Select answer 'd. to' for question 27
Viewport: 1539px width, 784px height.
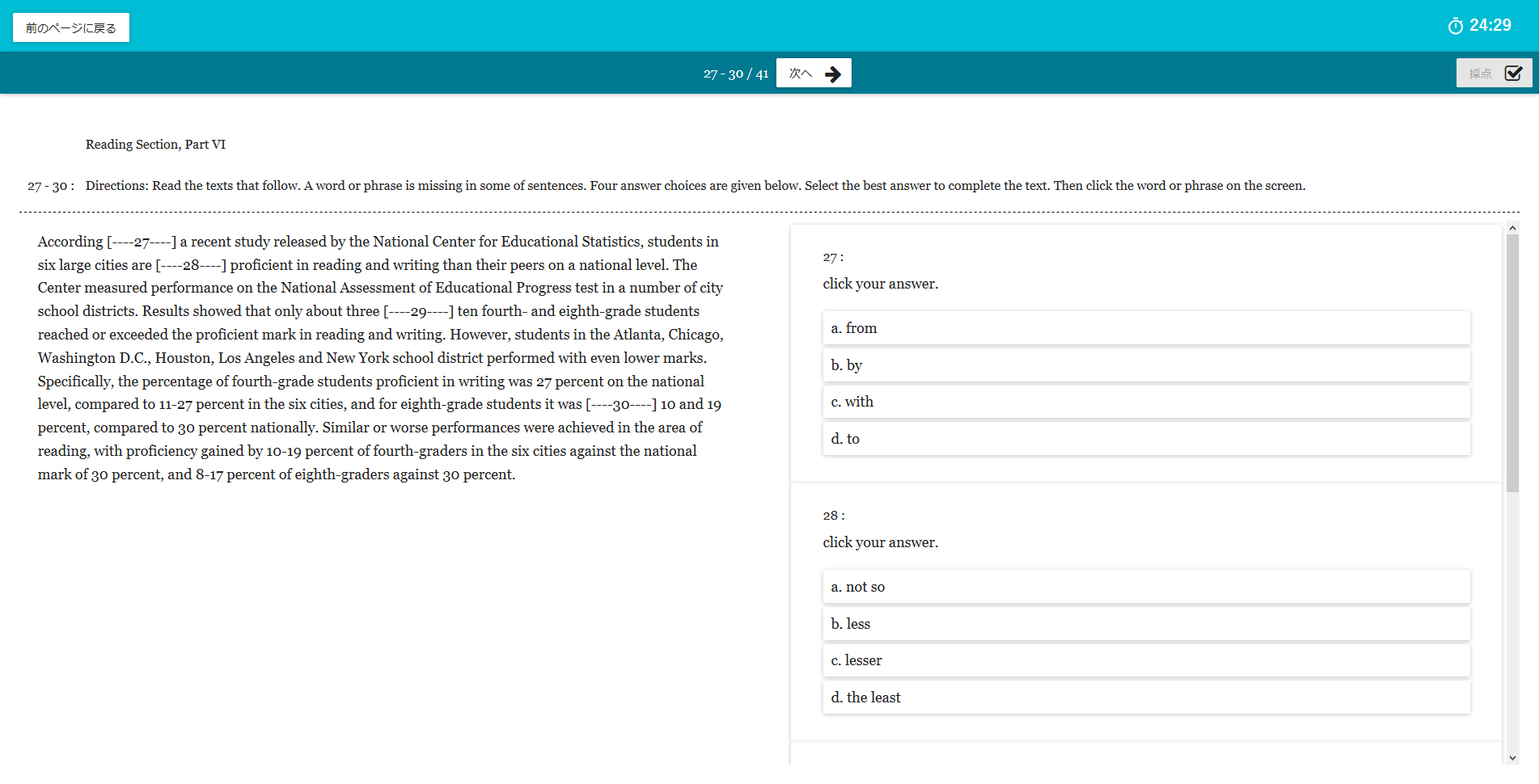click(x=1146, y=439)
